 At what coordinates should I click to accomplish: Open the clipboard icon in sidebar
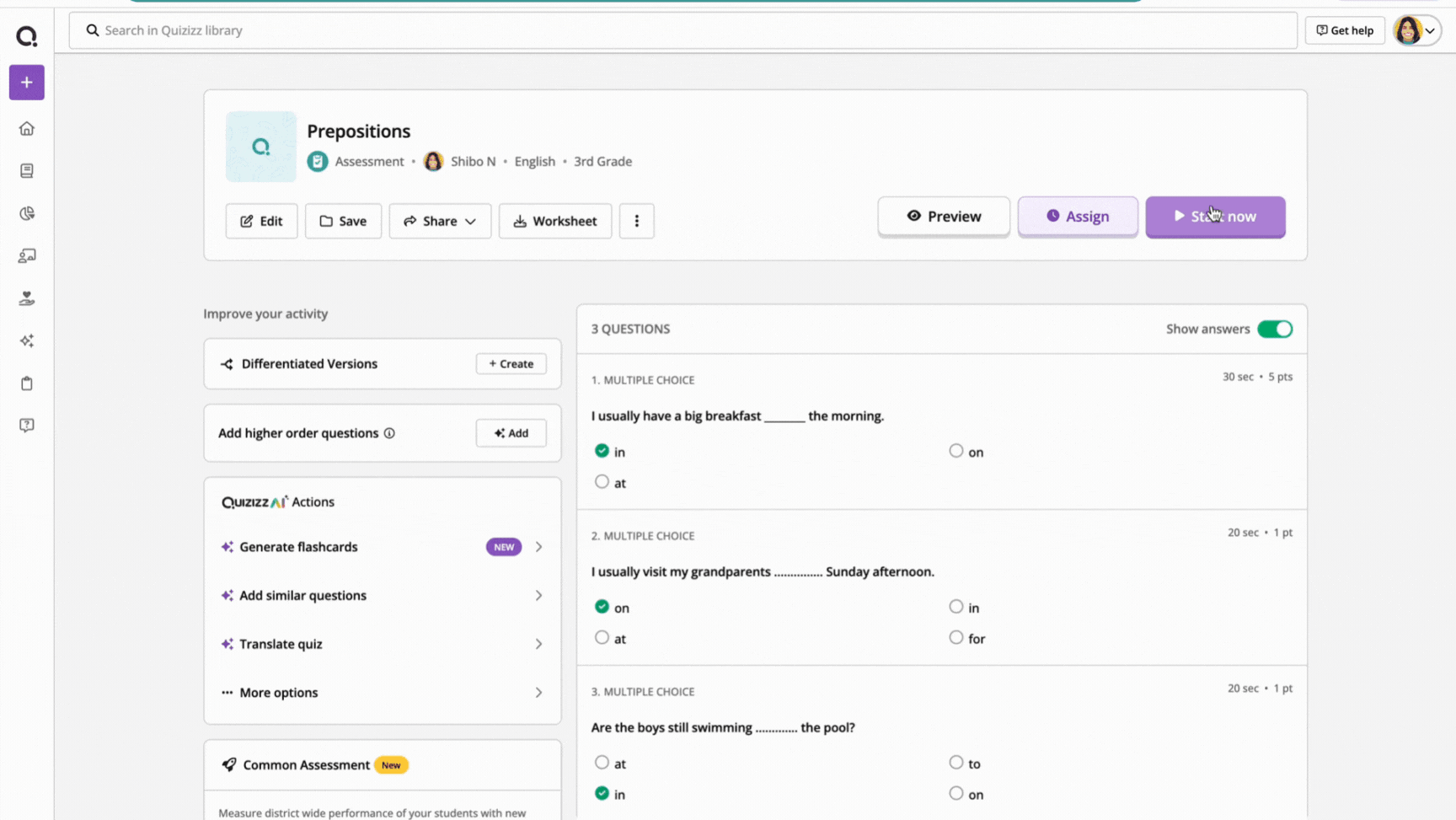point(27,383)
